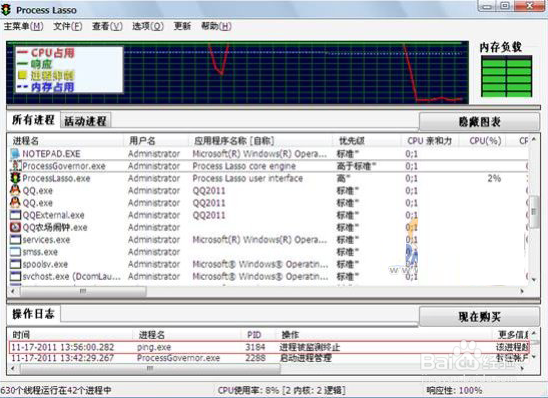Image resolution: width=548 pixels, height=398 pixels.
Task: Click the spoolsv.exe process icon
Action: pos(15,264)
